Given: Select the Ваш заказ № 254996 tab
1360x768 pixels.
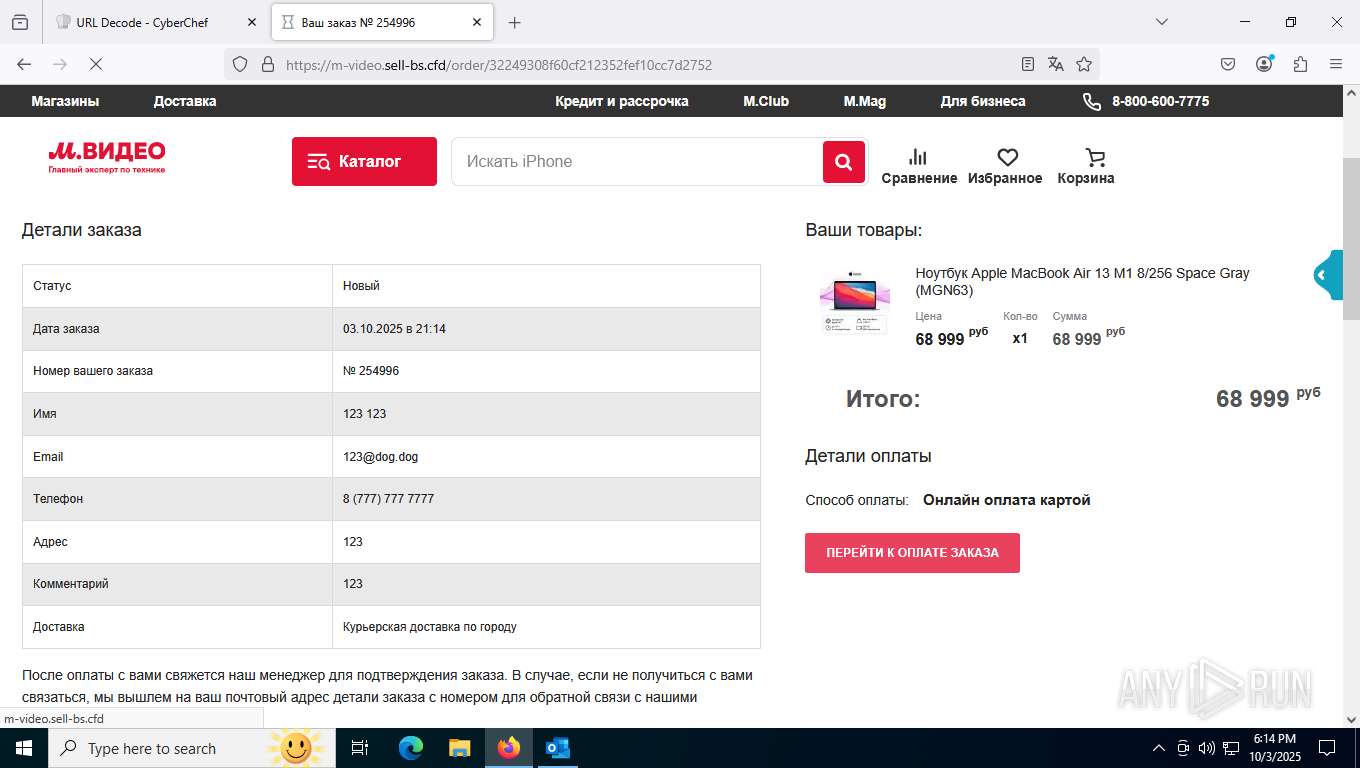Looking at the screenshot, I should coord(382,22).
